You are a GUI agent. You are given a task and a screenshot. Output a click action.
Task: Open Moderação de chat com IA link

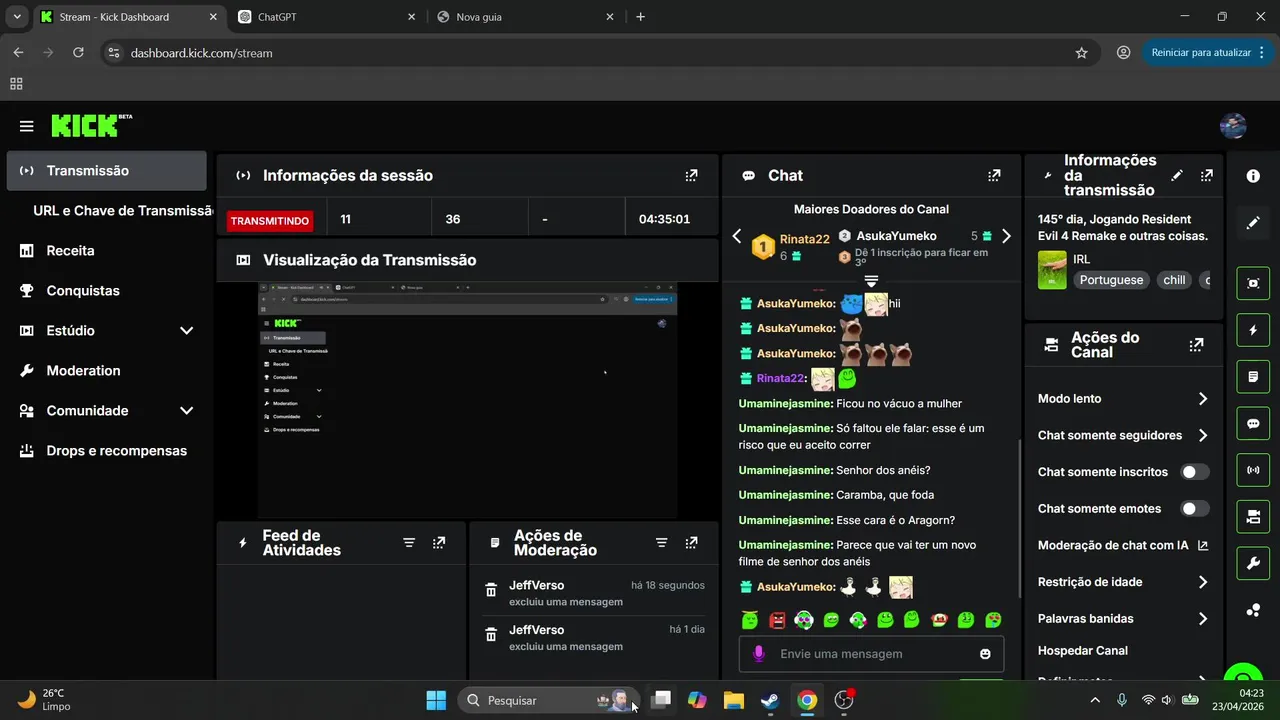tap(1123, 546)
